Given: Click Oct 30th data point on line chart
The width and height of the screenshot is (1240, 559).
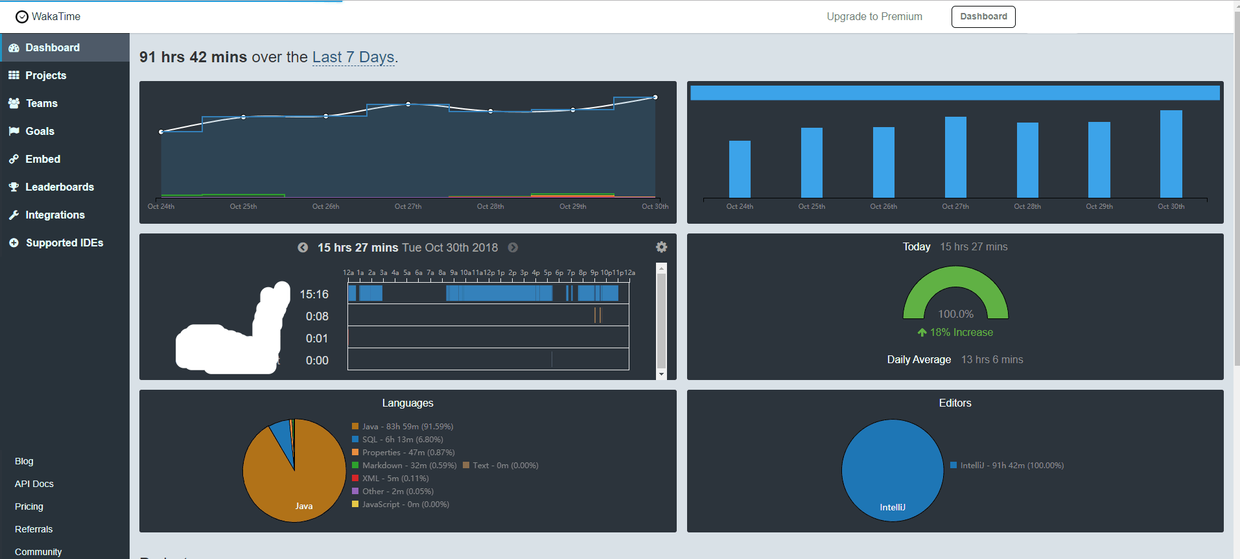Looking at the screenshot, I should point(655,97).
